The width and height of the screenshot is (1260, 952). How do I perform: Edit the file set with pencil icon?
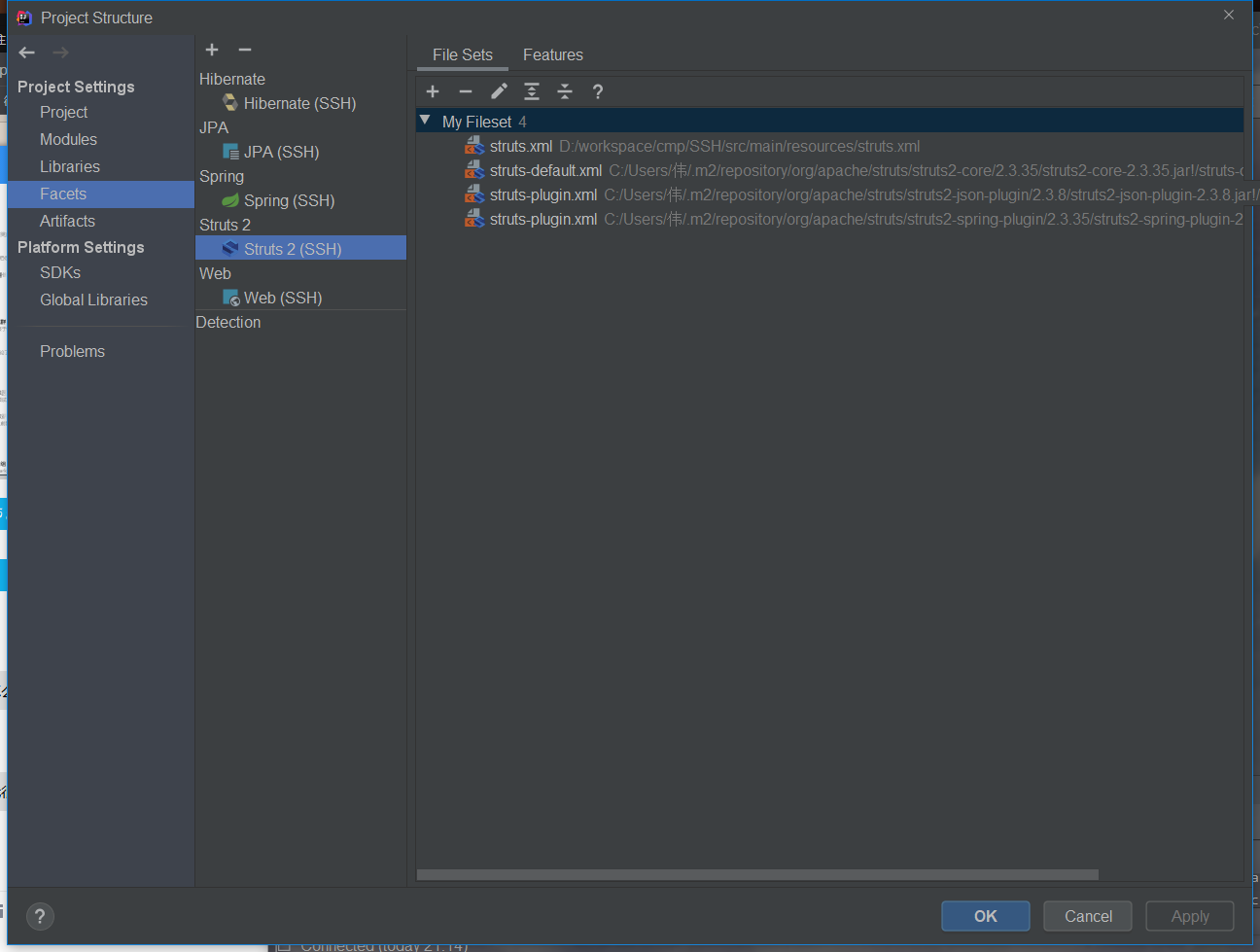499,91
